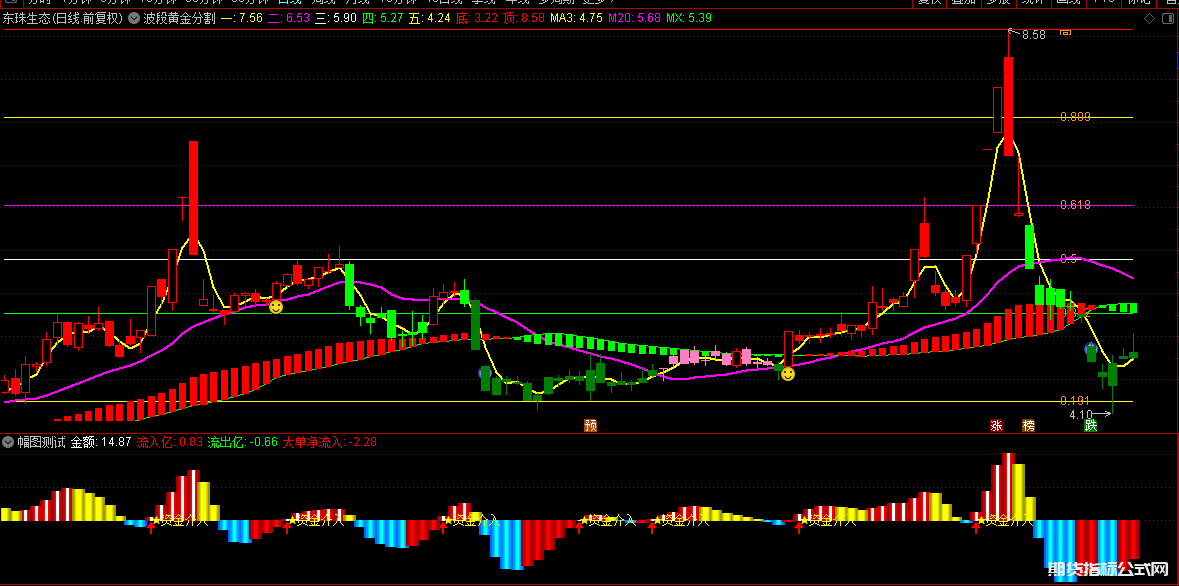Click the 流出亿: -0.66 readout
The image size is (1179, 586).
coord(243,442)
